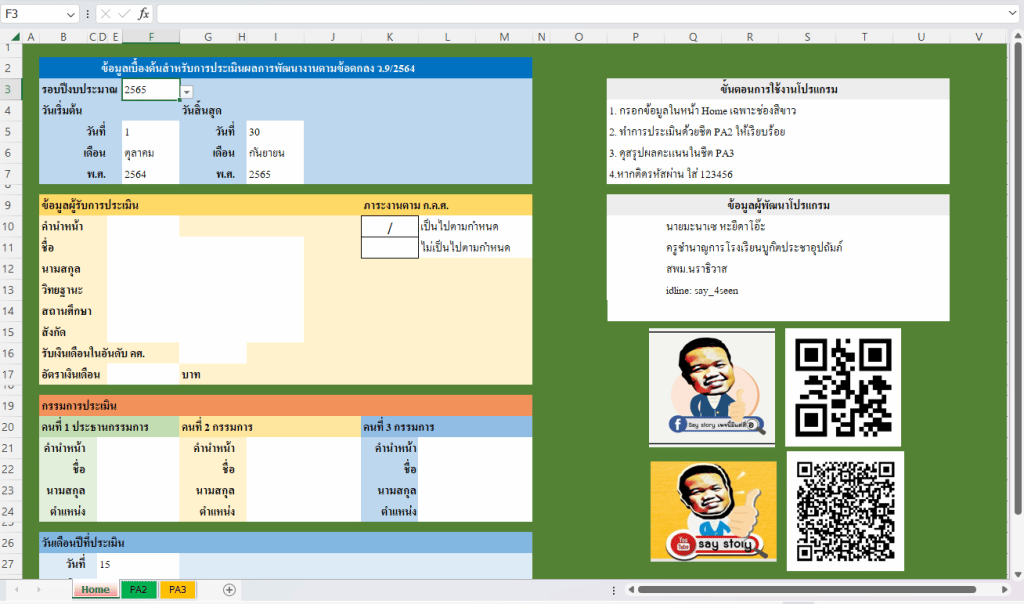Image resolution: width=1024 pixels, height=604 pixels.
Task: Click the Select All corner triangle
Action: click(15, 37)
